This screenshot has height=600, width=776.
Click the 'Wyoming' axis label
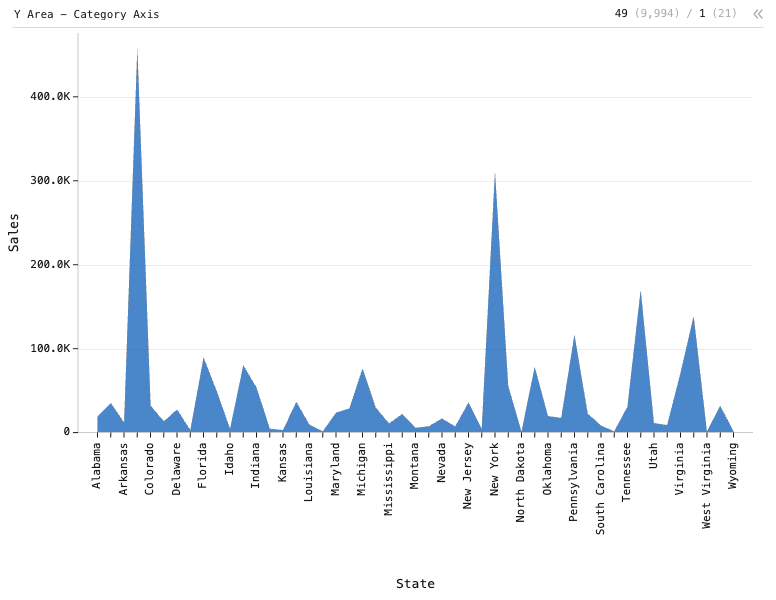coord(732,466)
